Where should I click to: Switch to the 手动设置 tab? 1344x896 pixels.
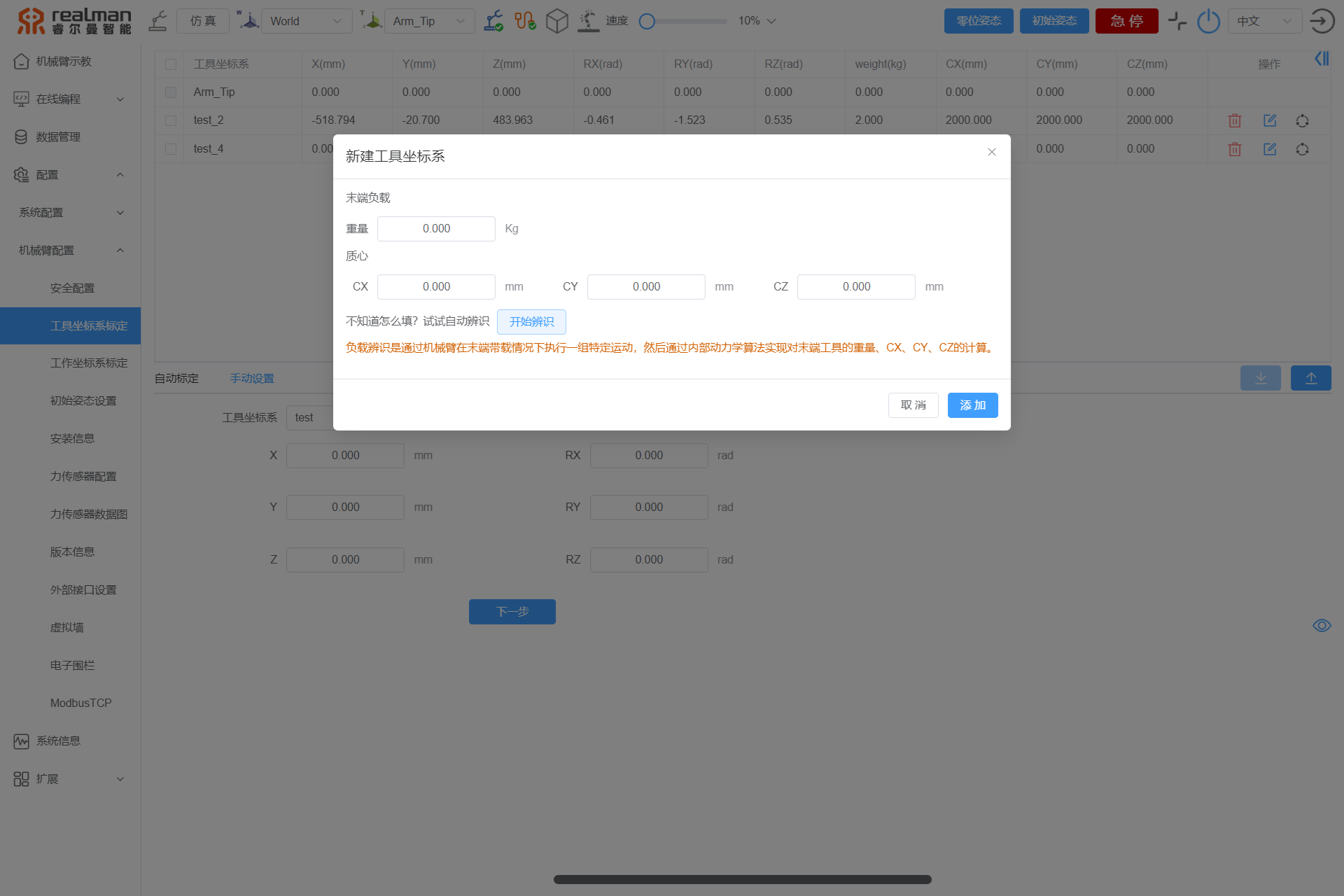(252, 379)
